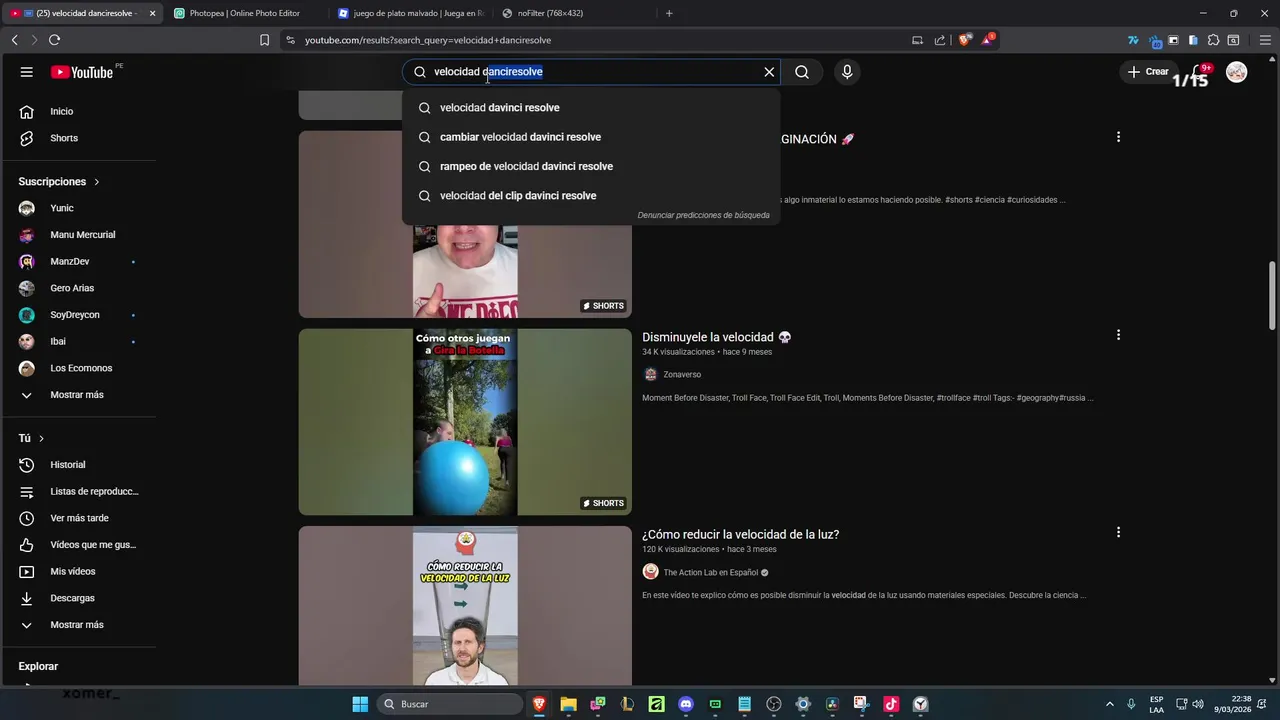Click 'Denunciar predicciones de búsqueda' link
Viewport: 1280px width, 720px height.
tap(703, 215)
